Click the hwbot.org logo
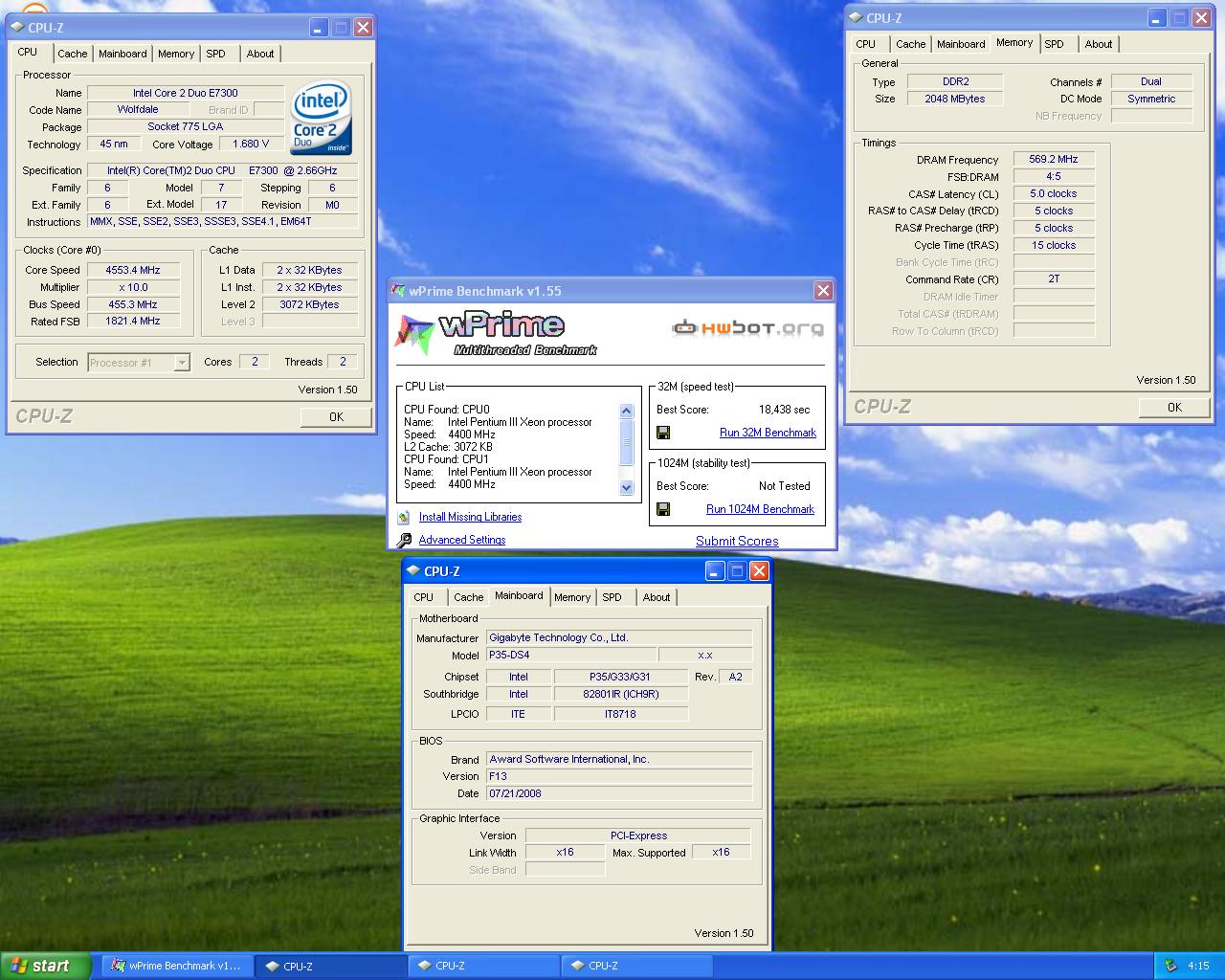 click(747, 328)
